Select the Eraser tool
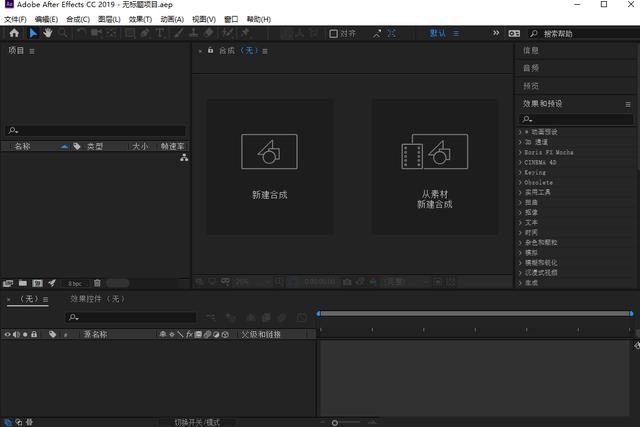This screenshot has width=640, height=427. (209, 33)
